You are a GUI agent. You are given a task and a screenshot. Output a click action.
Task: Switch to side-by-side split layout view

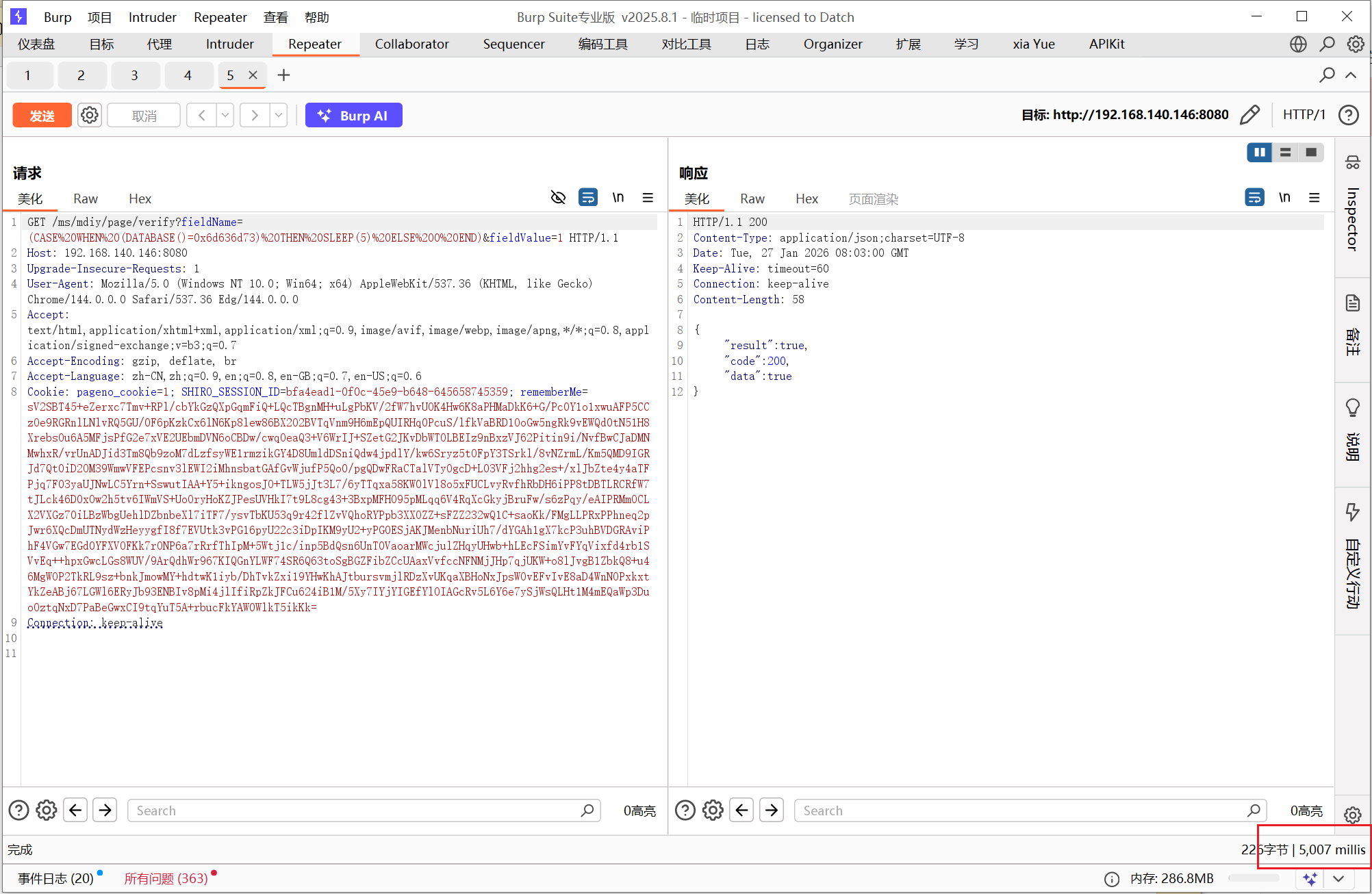[1259, 152]
